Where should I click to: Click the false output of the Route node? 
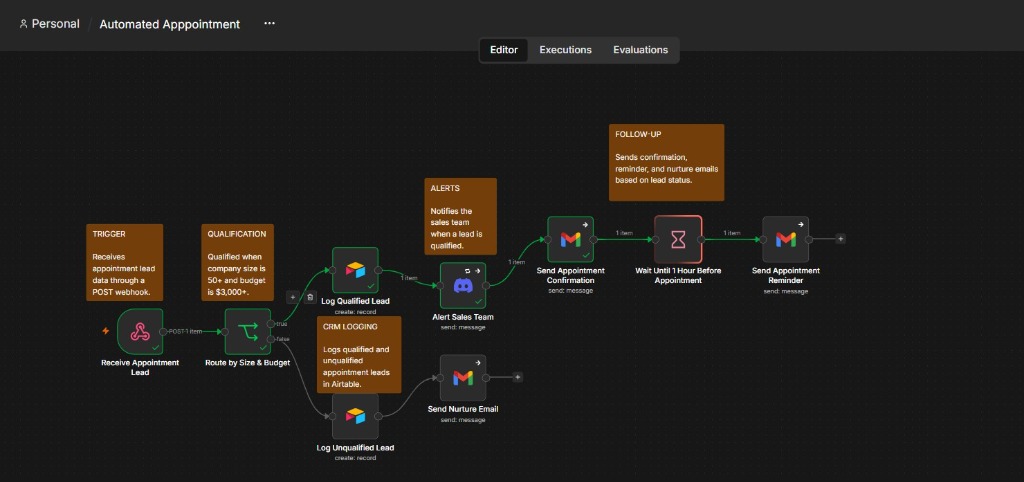pos(270,339)
